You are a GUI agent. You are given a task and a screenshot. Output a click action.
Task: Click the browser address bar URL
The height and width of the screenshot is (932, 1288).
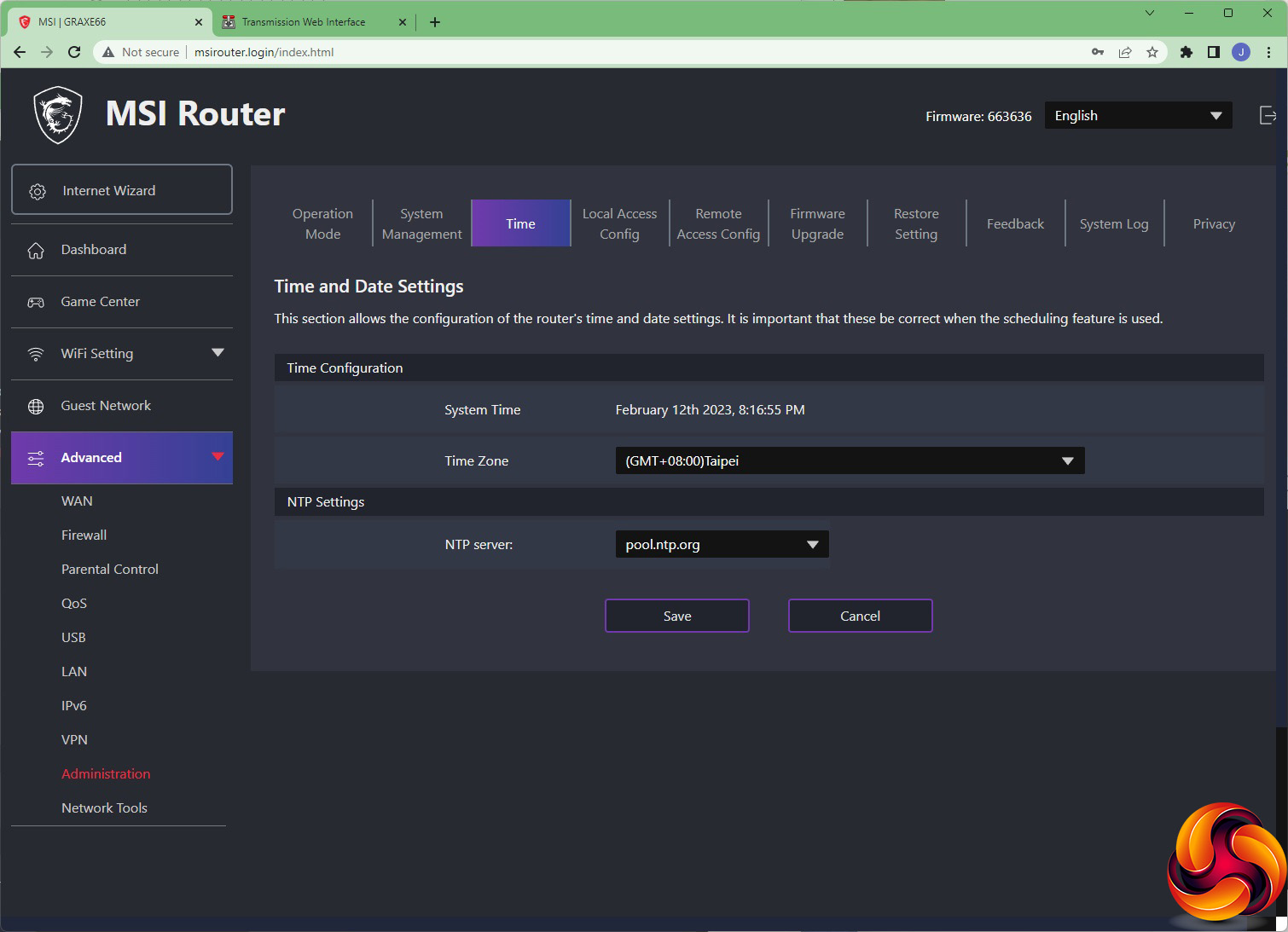264,52
